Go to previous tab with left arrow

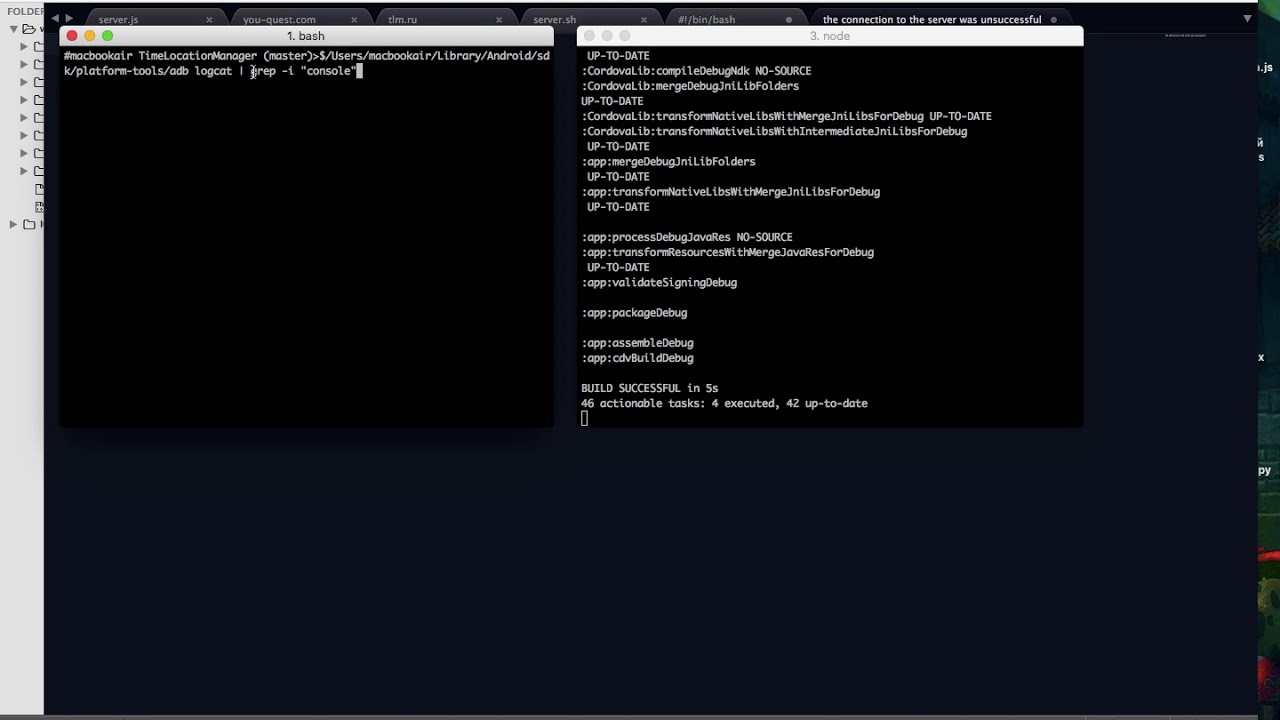[x=55, y=19]
